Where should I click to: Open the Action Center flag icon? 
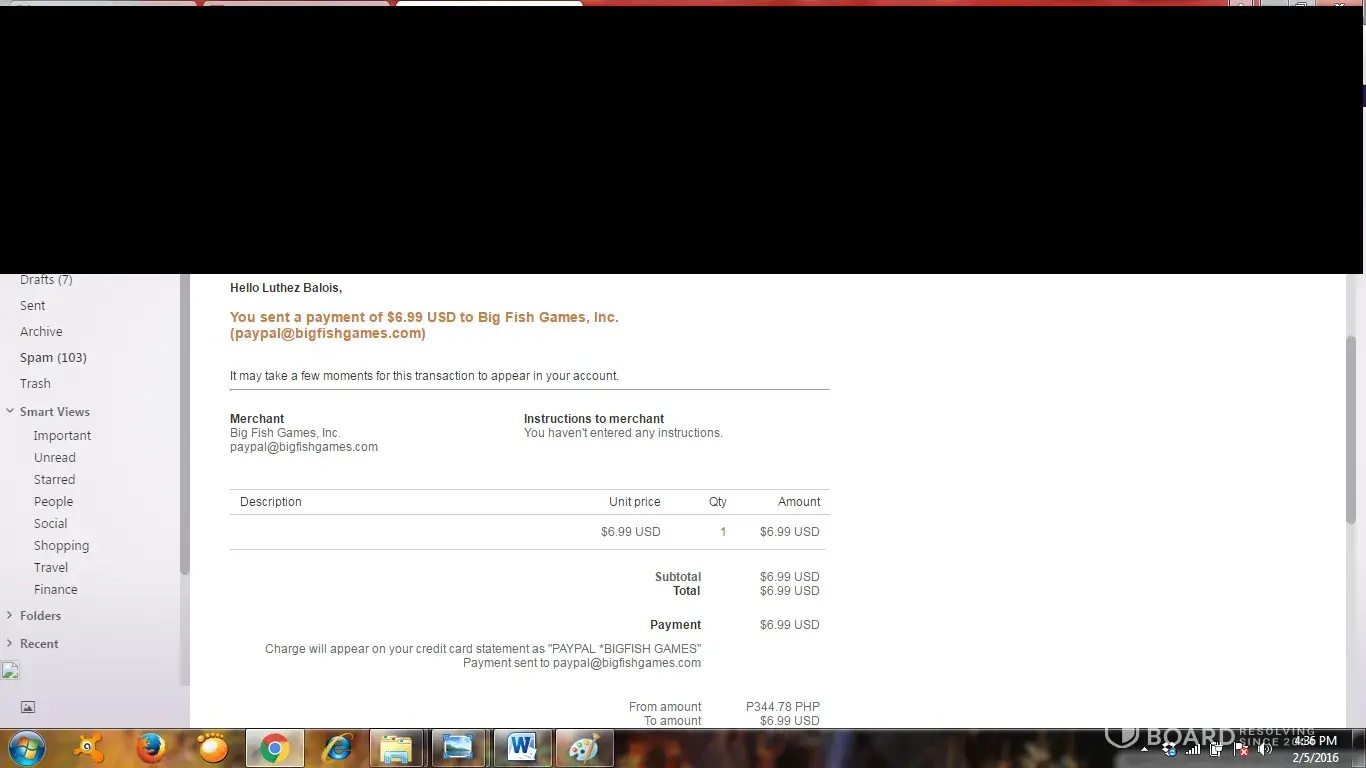pos(1241,749)
